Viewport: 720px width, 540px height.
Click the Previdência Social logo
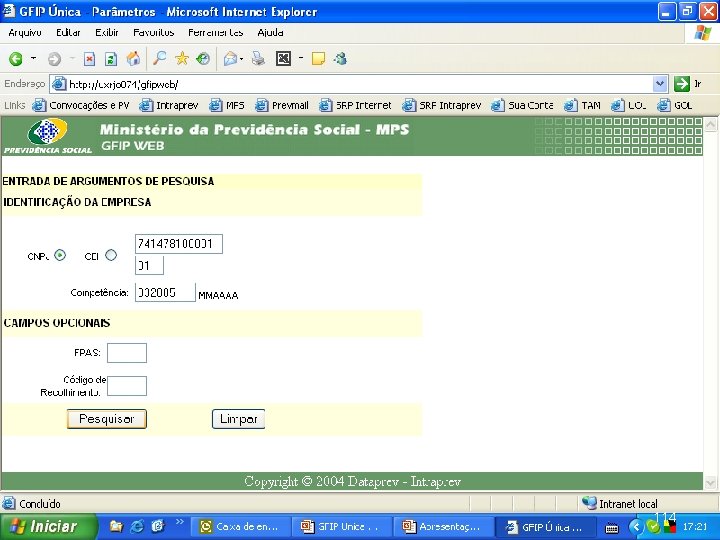(x=48, y=136)
